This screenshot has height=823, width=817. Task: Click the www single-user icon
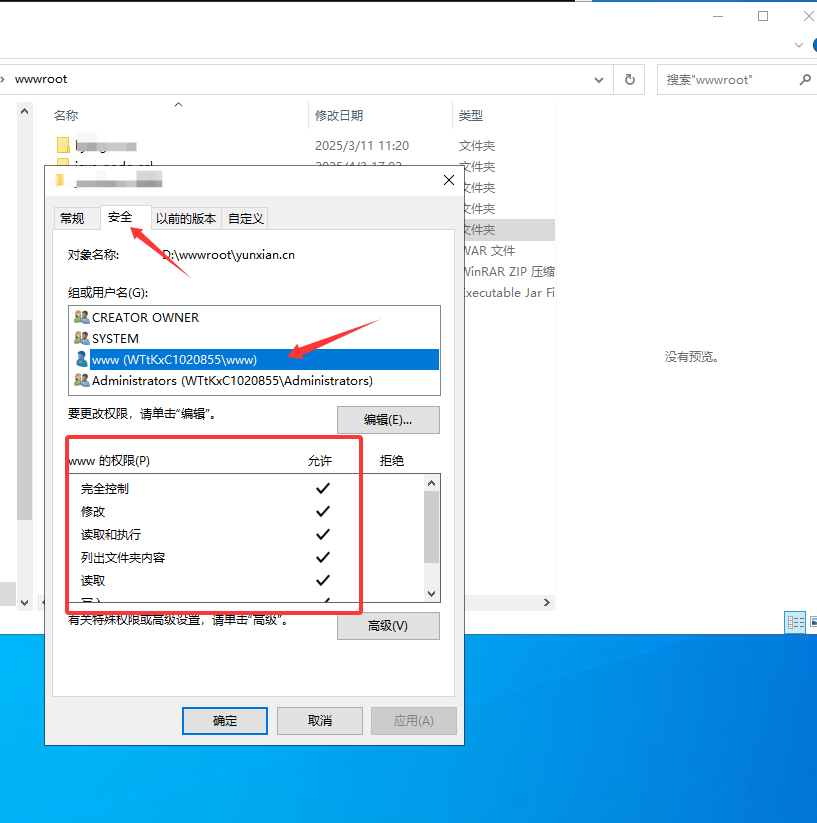[x=82, y=359]
